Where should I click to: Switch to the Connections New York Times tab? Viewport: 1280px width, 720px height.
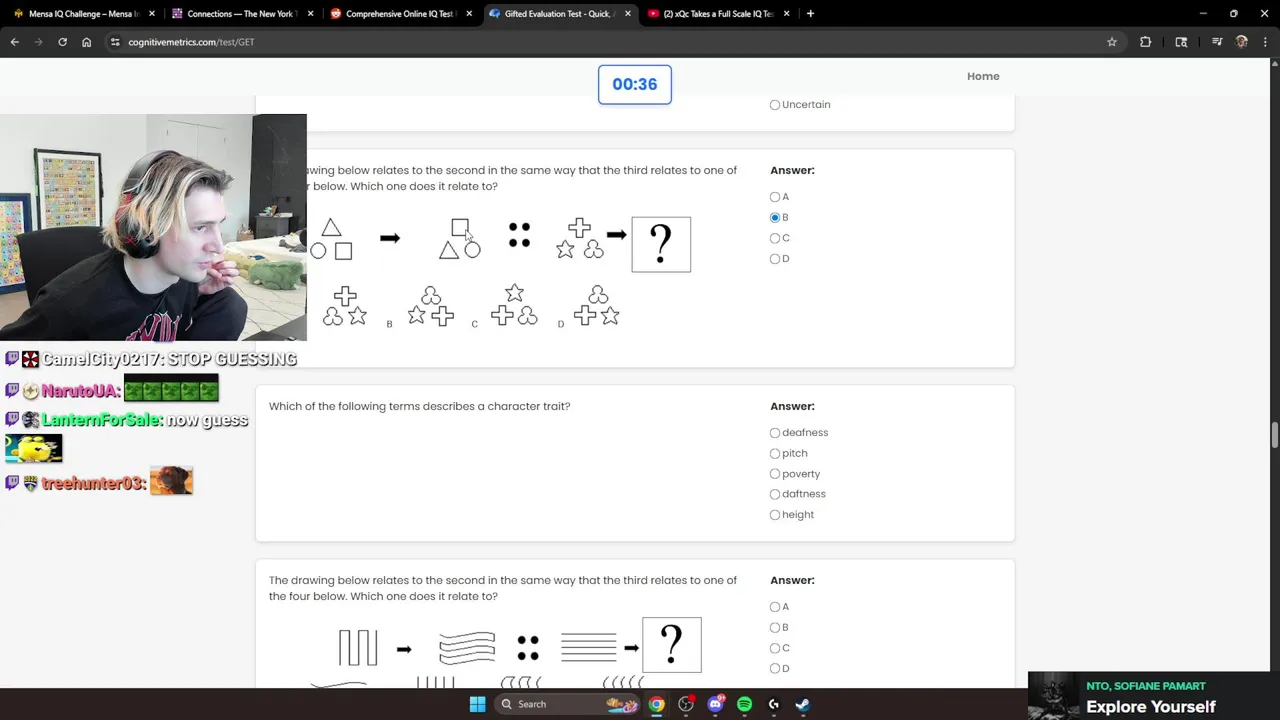(x=240, y=14)
